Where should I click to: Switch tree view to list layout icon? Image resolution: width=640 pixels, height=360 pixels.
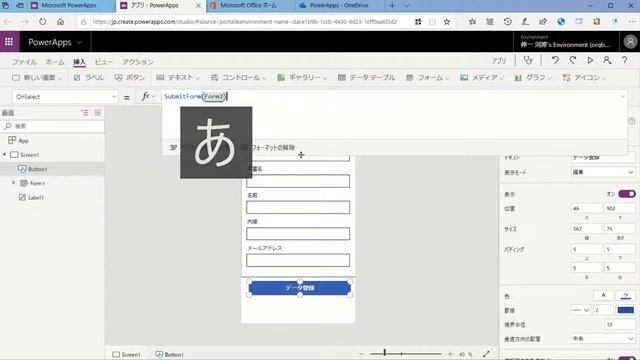(x=84, y=113)
